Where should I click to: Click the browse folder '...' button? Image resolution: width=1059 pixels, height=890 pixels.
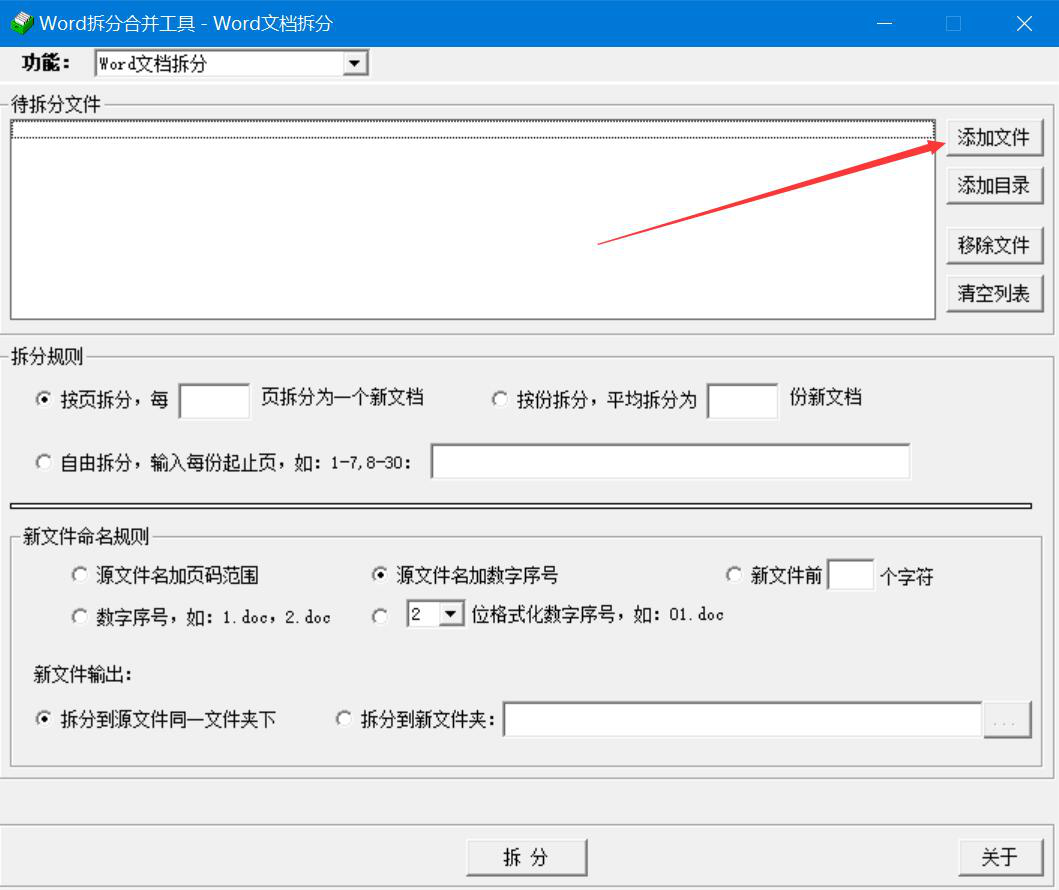pyautogui.click(x=1006, y=720)
